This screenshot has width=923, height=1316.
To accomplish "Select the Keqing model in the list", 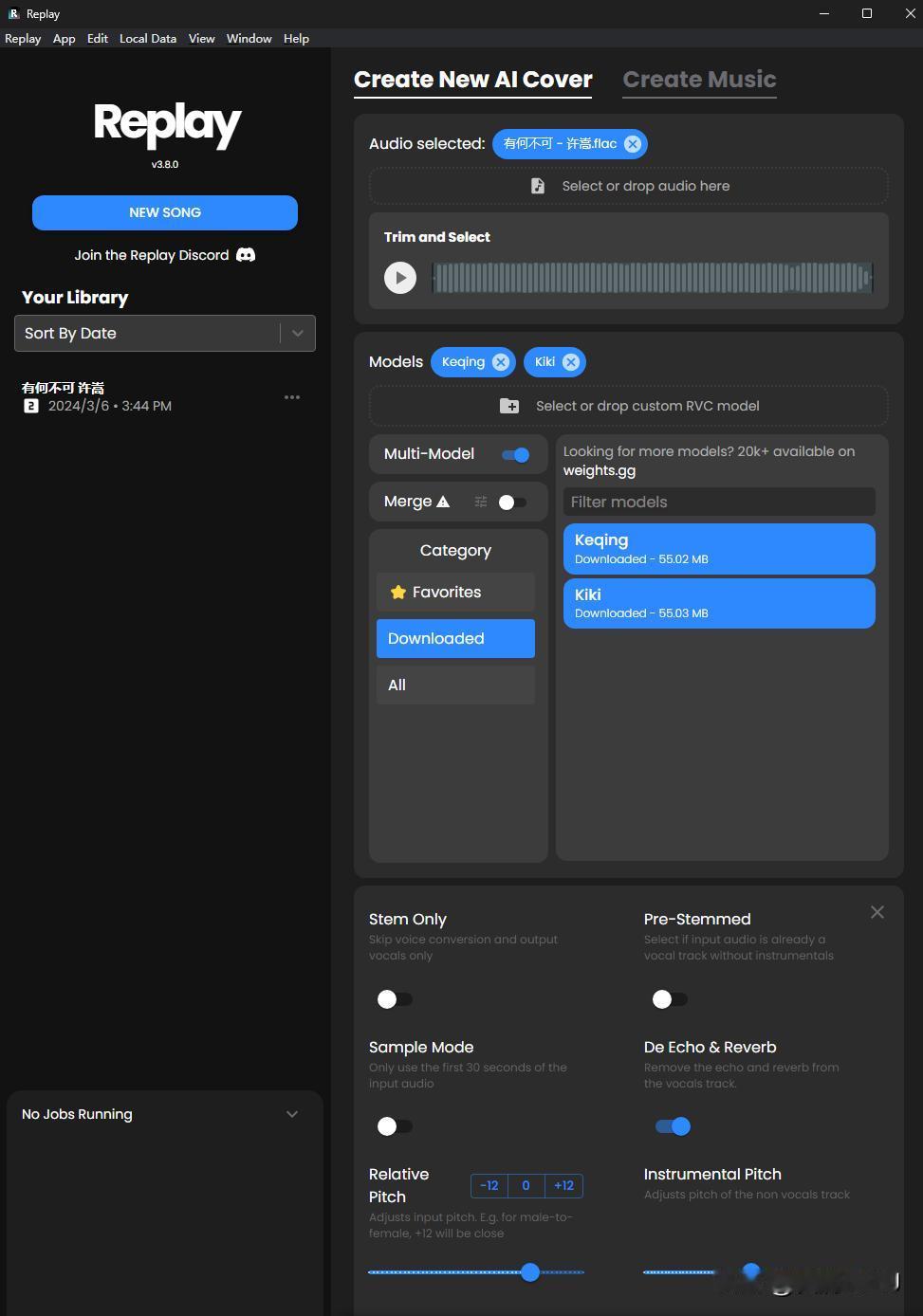I will pos(719,549).
